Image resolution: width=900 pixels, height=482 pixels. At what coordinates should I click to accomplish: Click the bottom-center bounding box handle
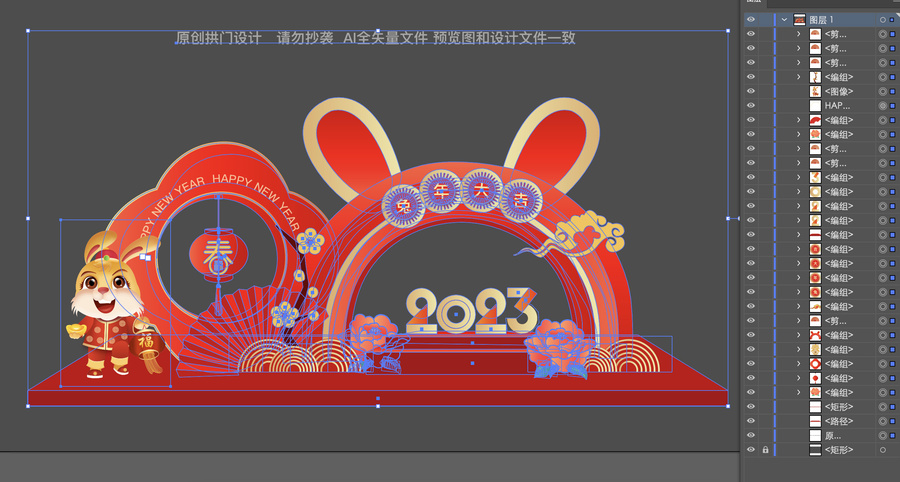[378, 406]
